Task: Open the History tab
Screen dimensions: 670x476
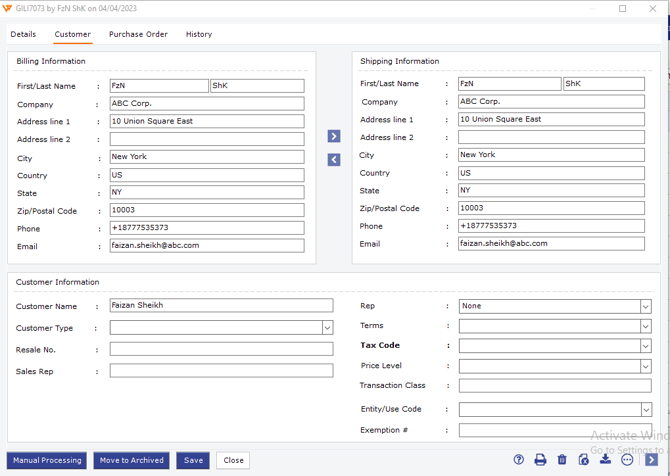Action: (199, 34)
